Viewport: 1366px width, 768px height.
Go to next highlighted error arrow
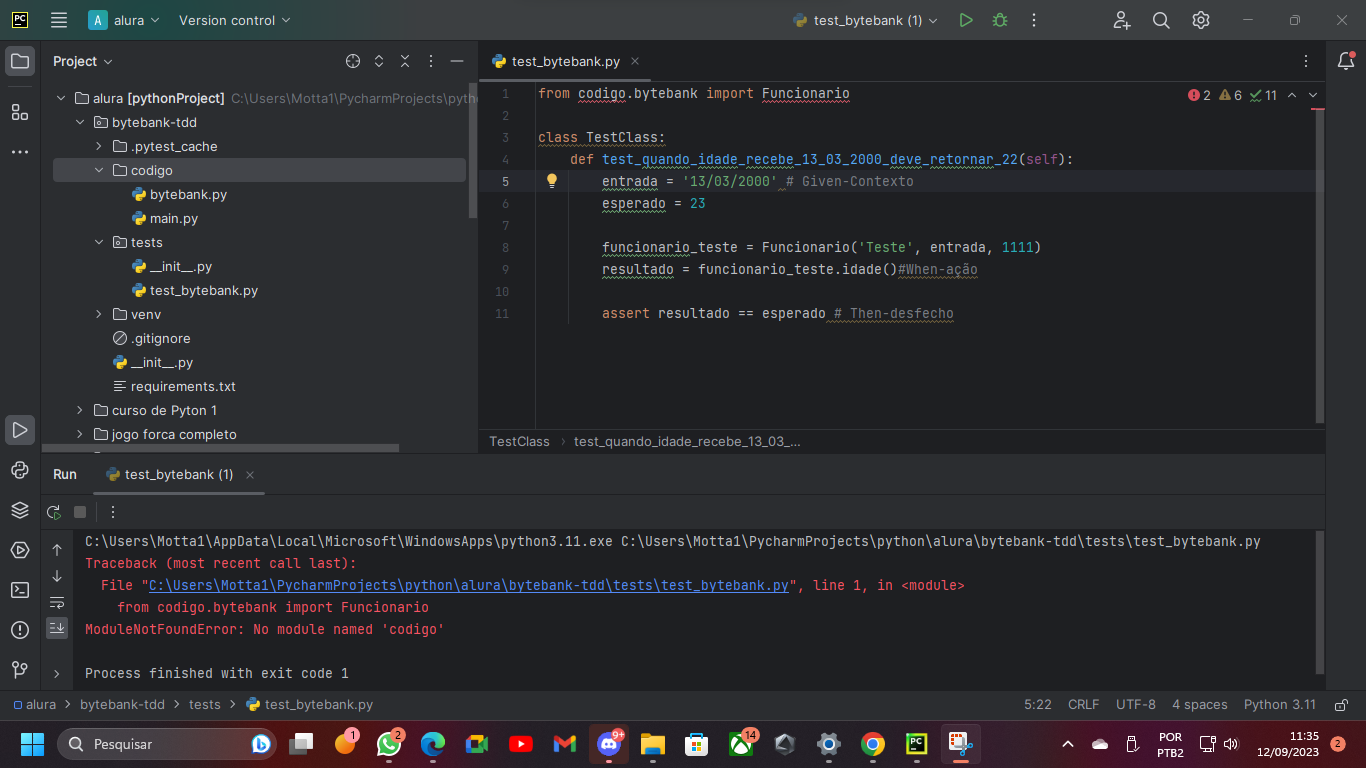click(1314, 95)
